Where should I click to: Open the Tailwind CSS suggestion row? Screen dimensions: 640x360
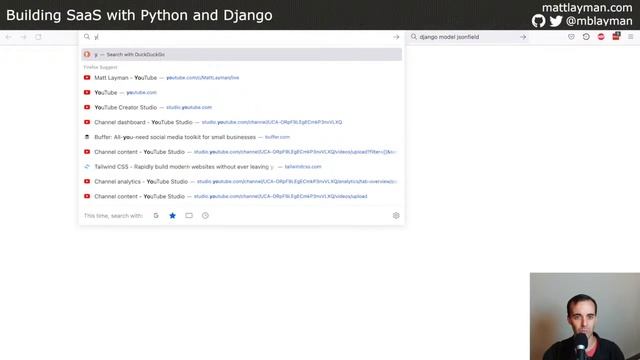tap(241, 167)
